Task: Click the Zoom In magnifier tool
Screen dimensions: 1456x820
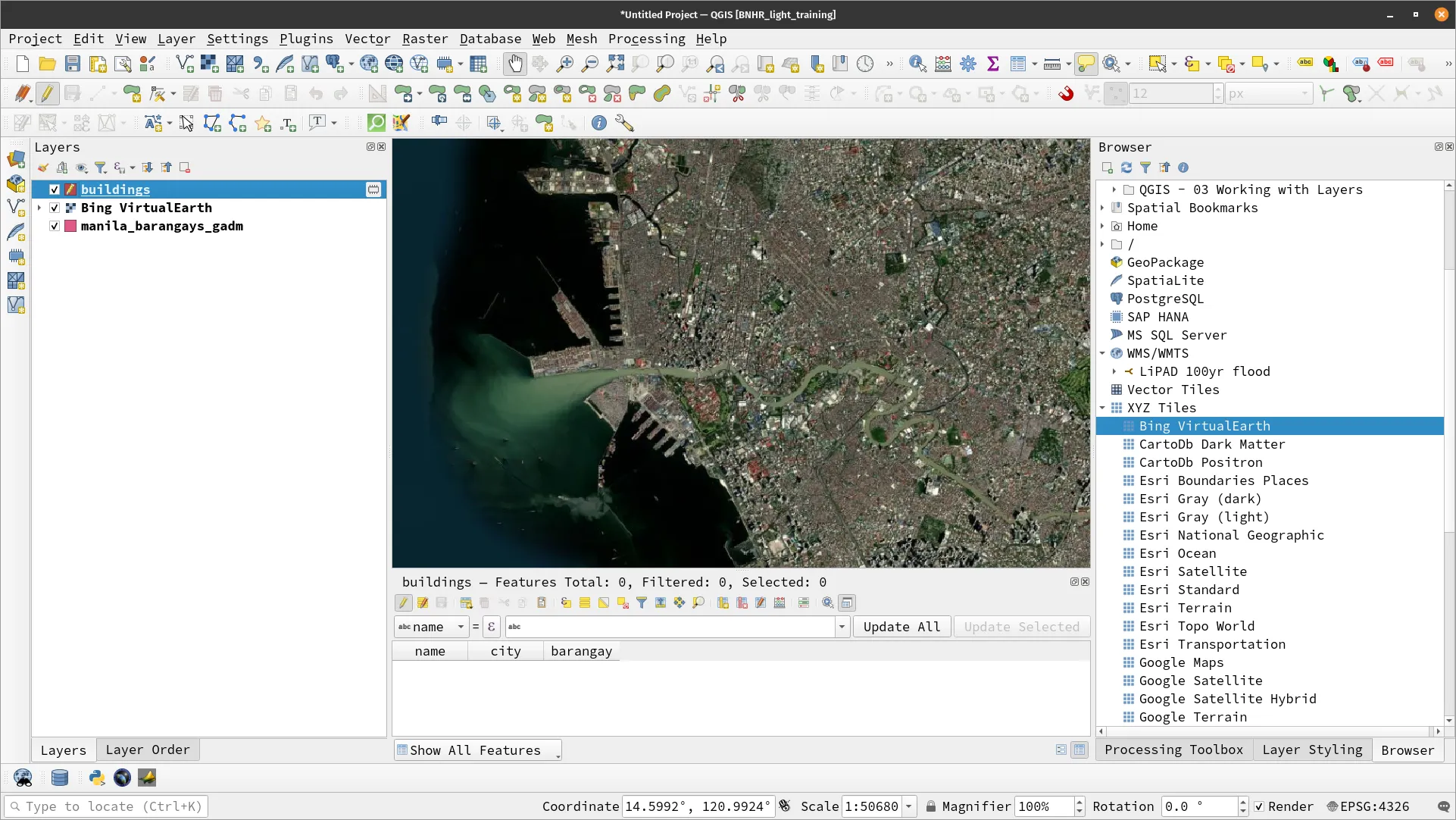Action: click(564, 64)
